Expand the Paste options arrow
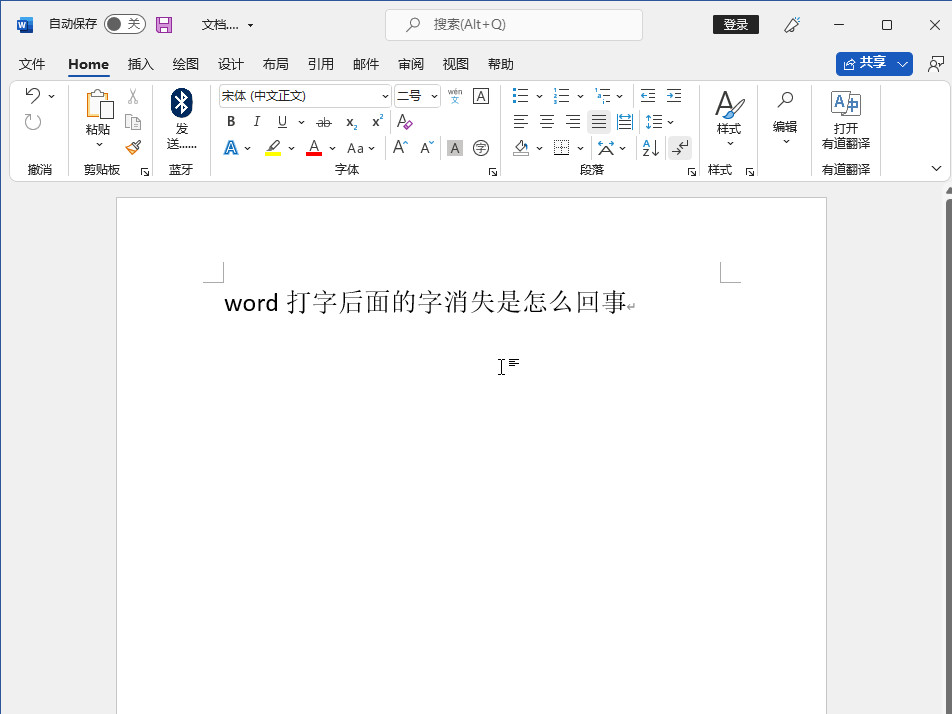 click(100, 144)
